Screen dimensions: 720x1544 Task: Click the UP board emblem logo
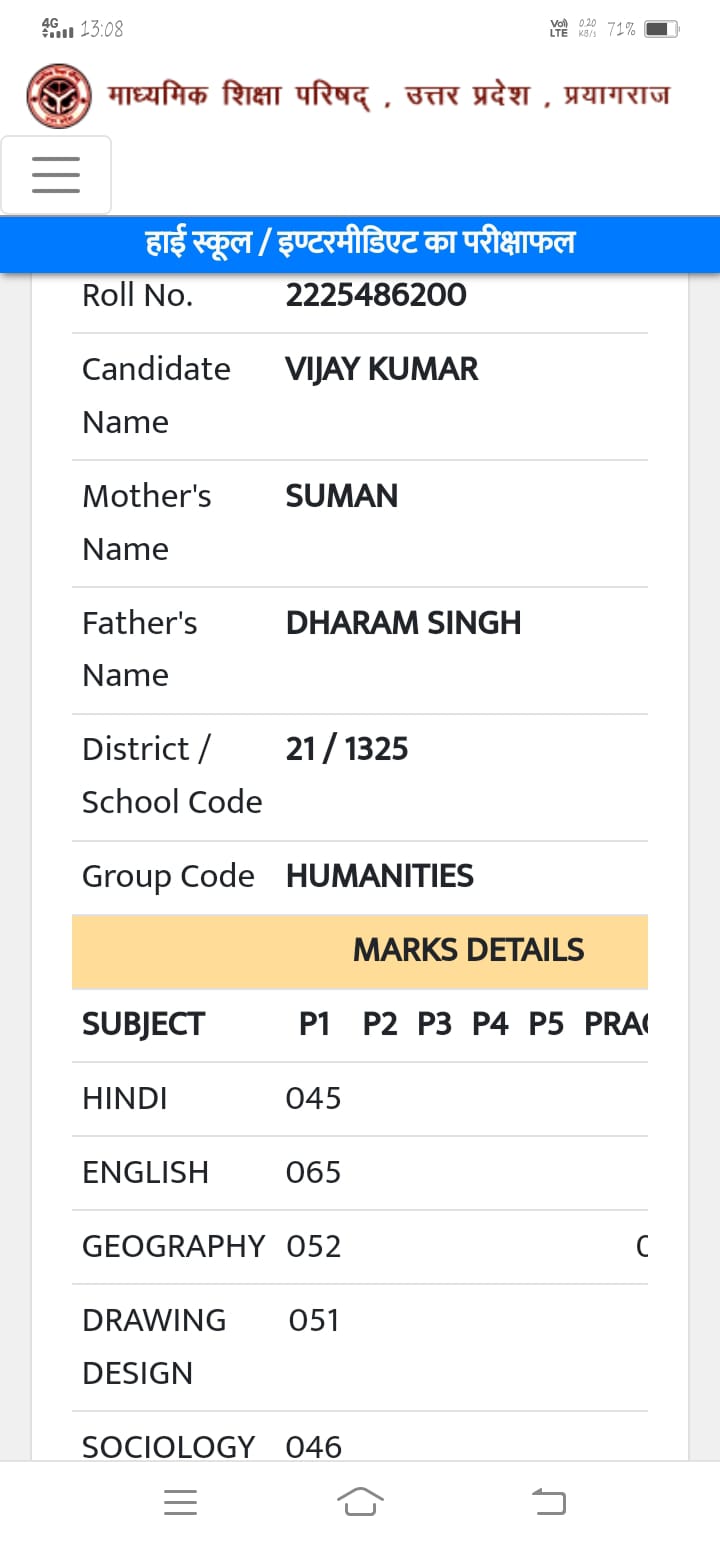(x=59, y=96)
